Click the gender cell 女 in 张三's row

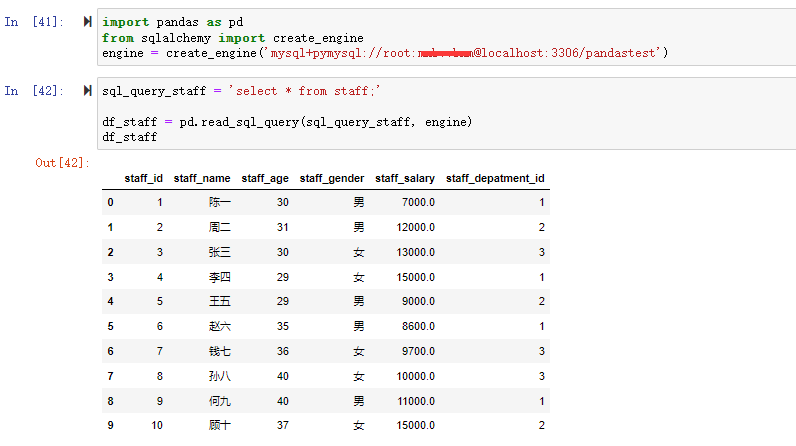(359, 252)
